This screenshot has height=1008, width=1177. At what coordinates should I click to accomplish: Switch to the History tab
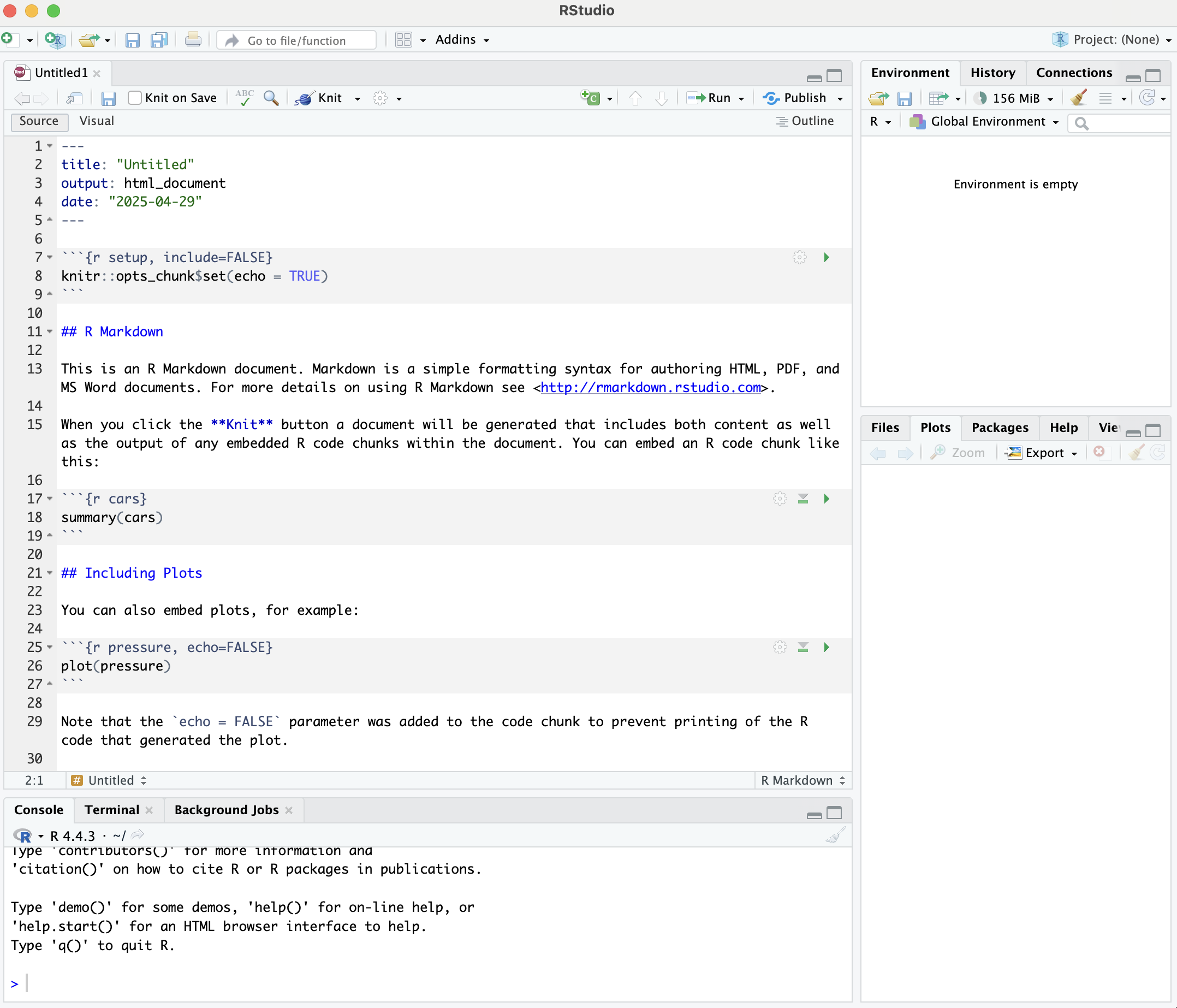[992, 73]
